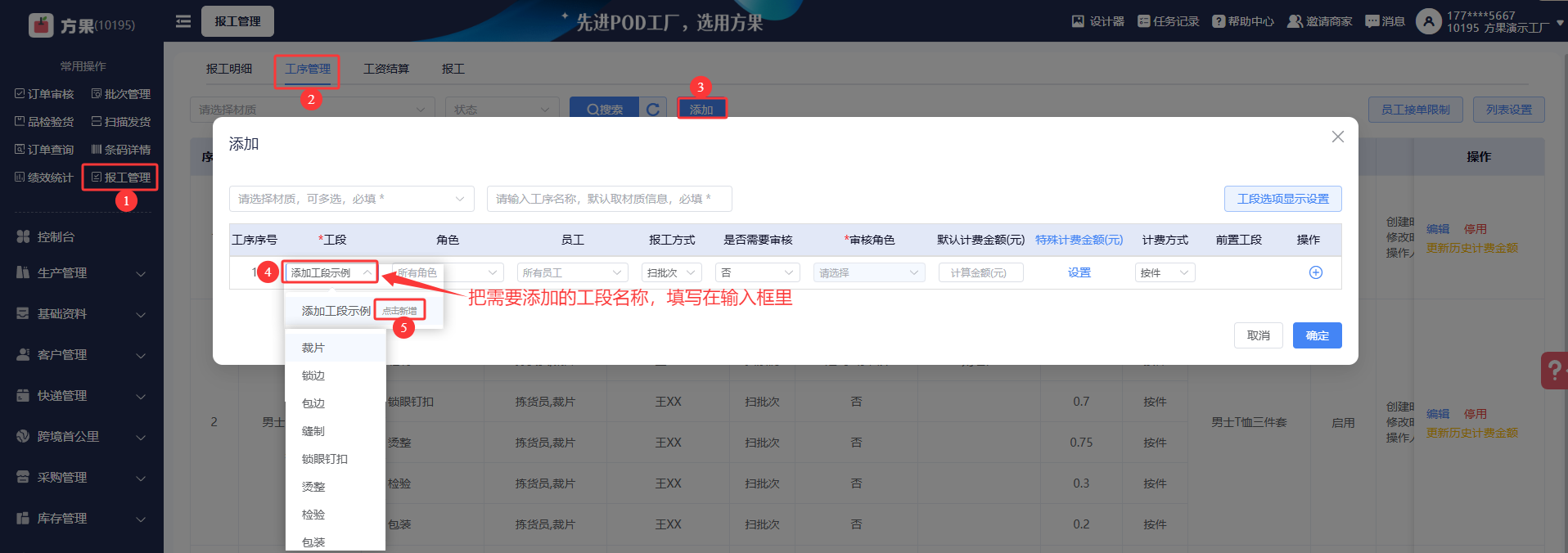This screenshot has width=1568, height=553.
Task: Close the 添加 dialog
Action: click(1337, 137)
